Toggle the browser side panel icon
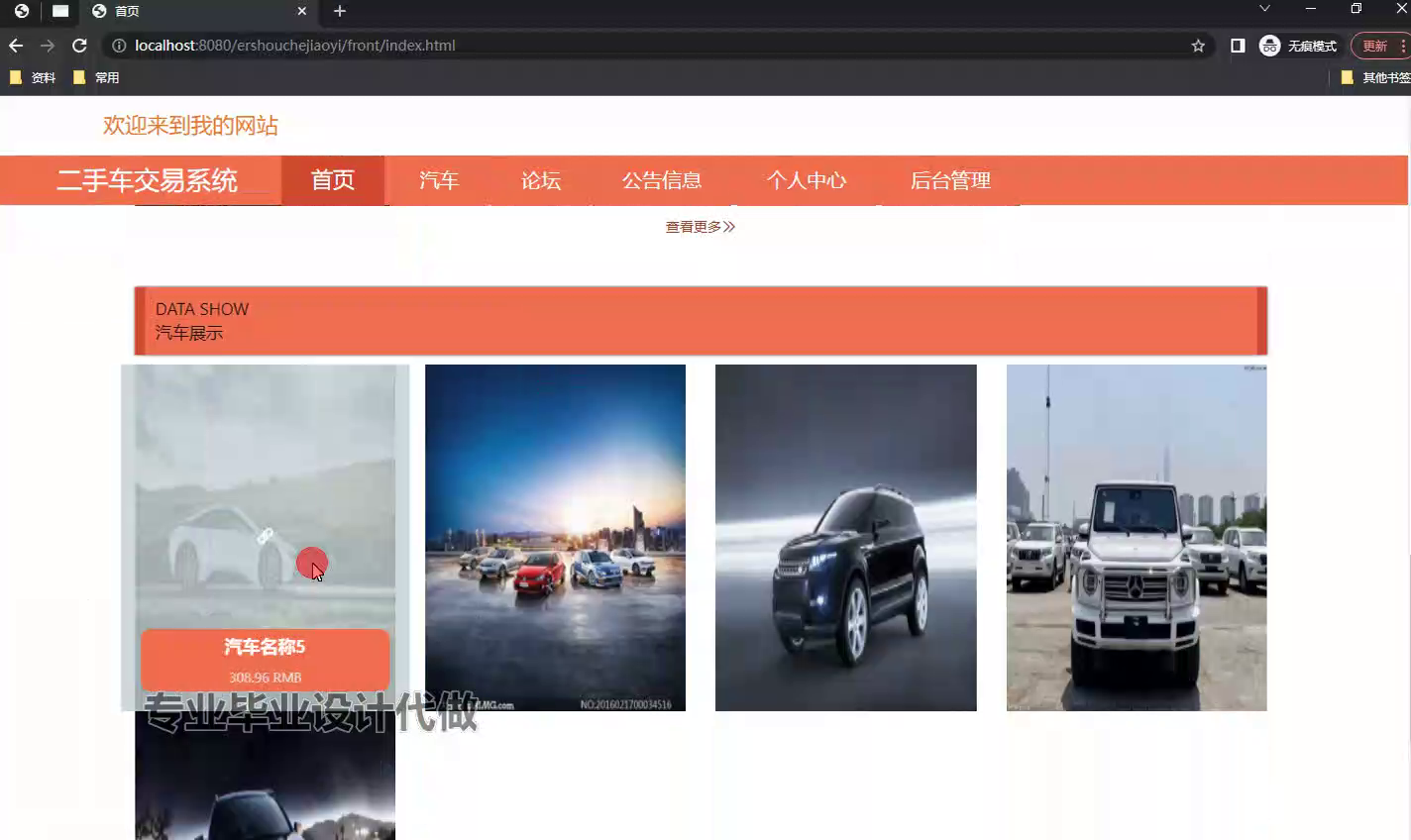 tap(1238, 46)
